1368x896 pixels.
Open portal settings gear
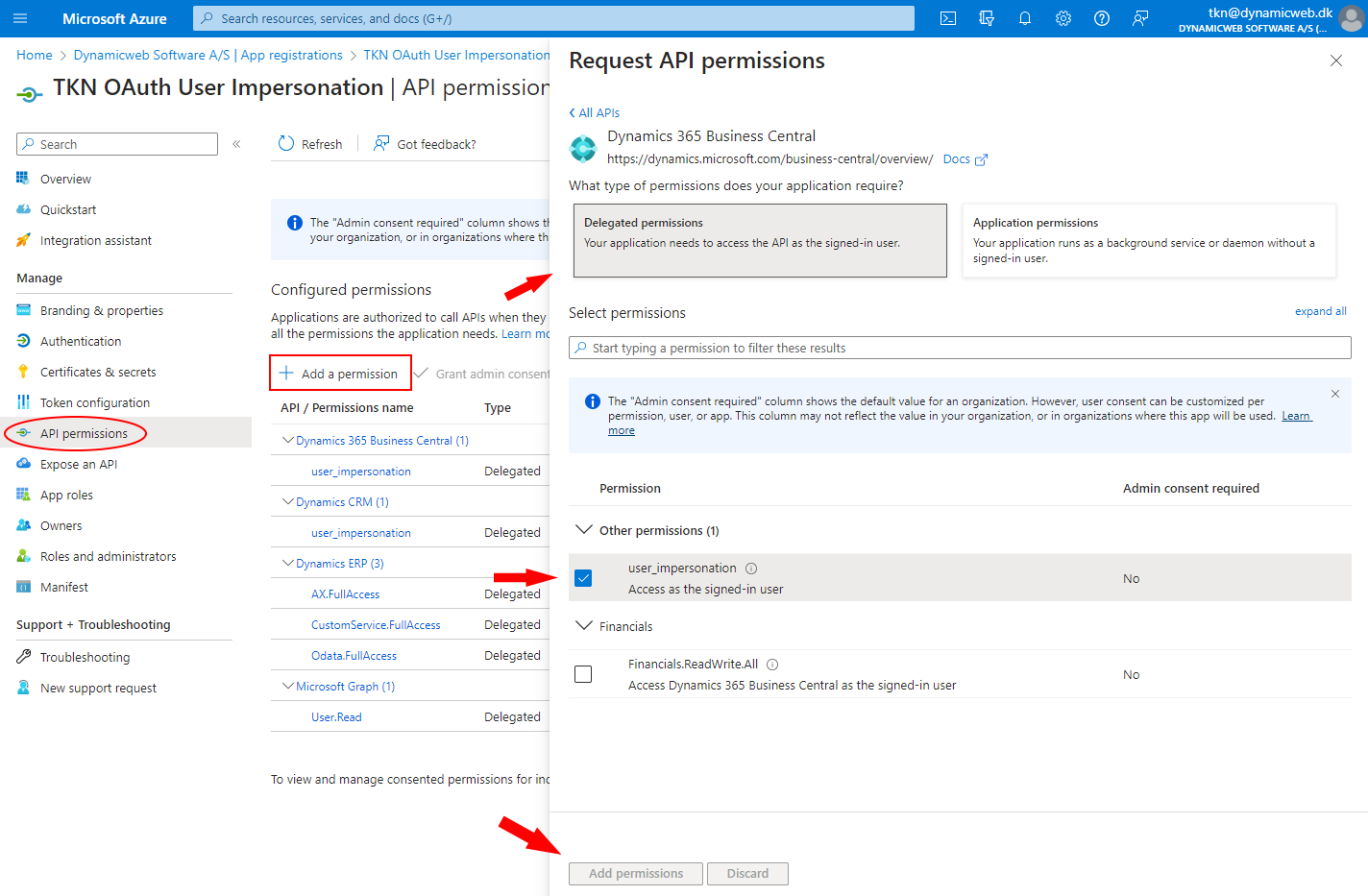click(1063, 18)
